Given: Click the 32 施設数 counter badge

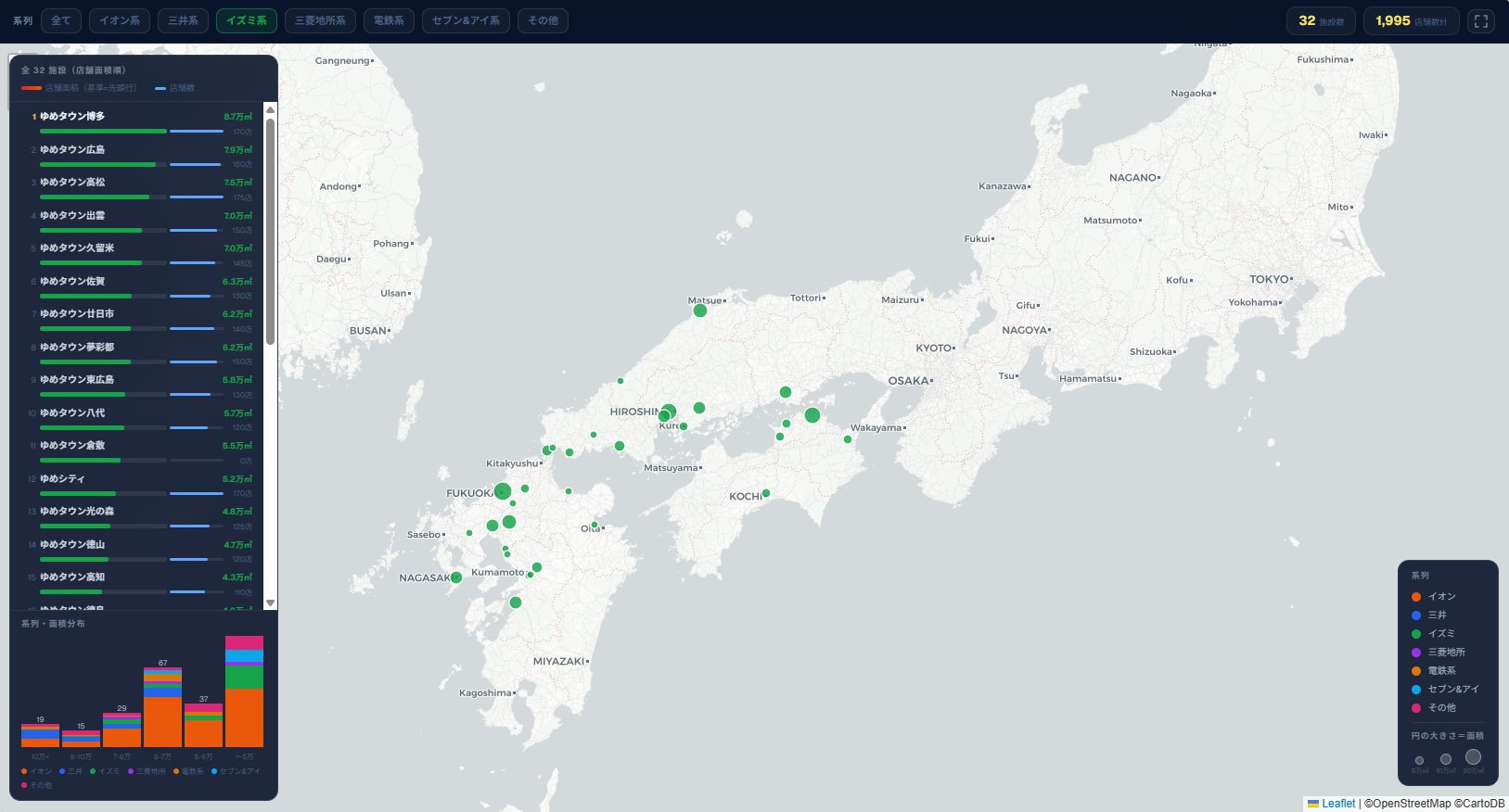Looking at the screenshot, I should [x=1321, y=20].
